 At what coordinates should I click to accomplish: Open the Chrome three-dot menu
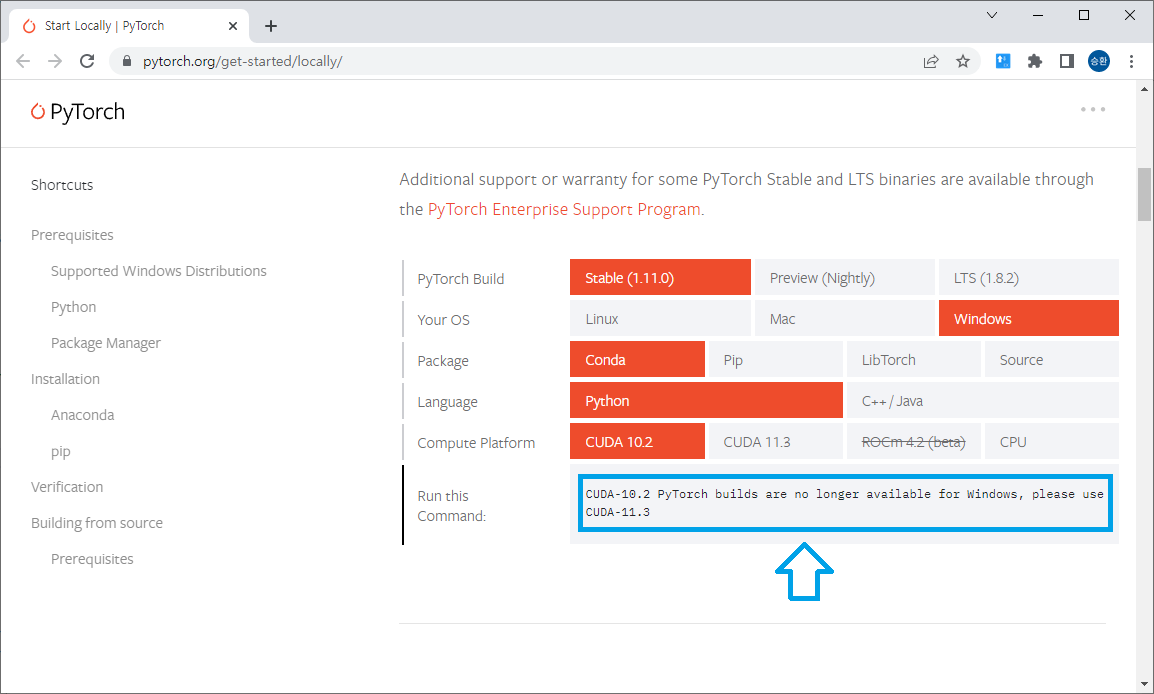1131,61
